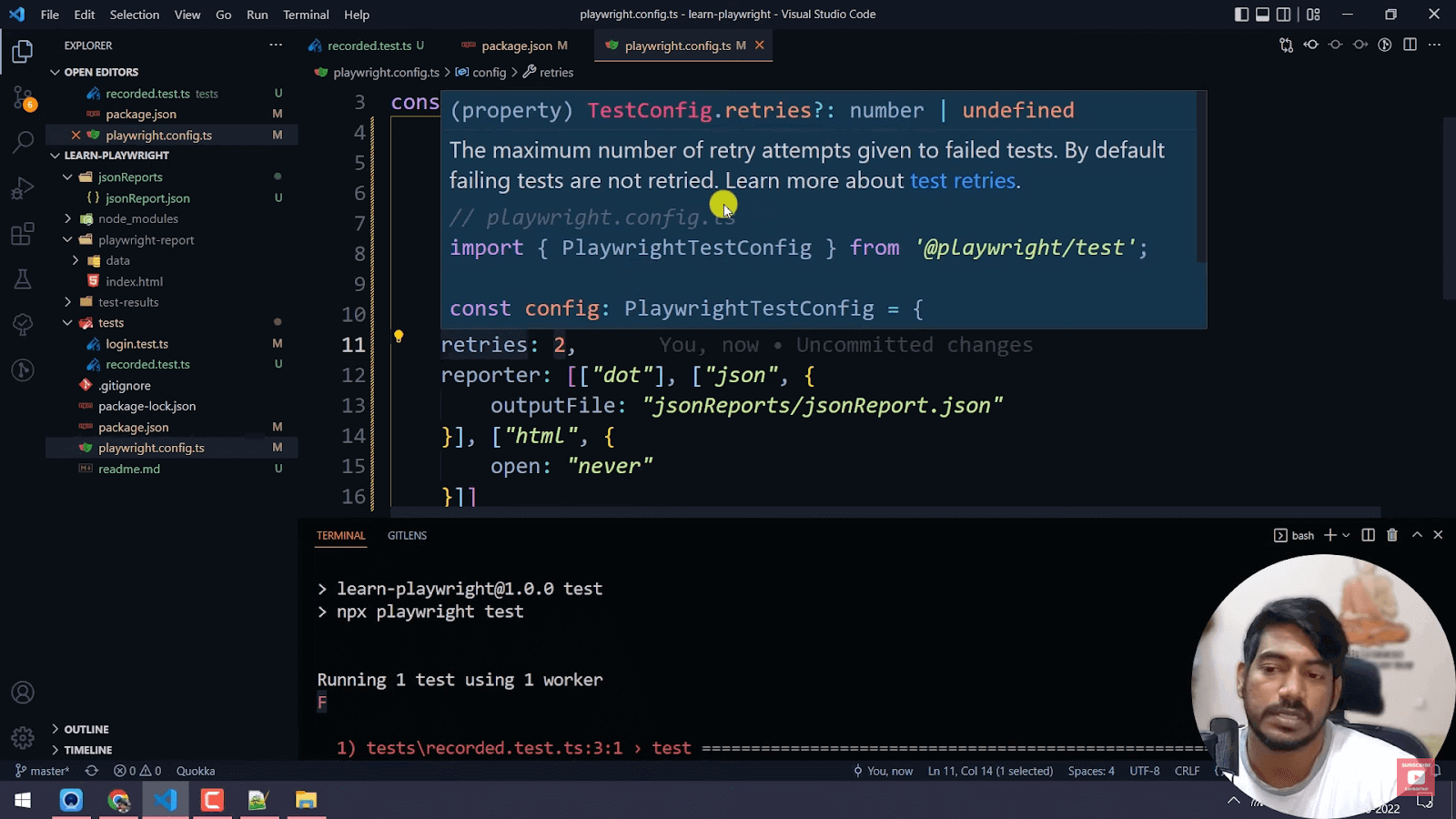The image size is (1456, 819).
Task: Switch to the package.json tab
Action: 516,45
